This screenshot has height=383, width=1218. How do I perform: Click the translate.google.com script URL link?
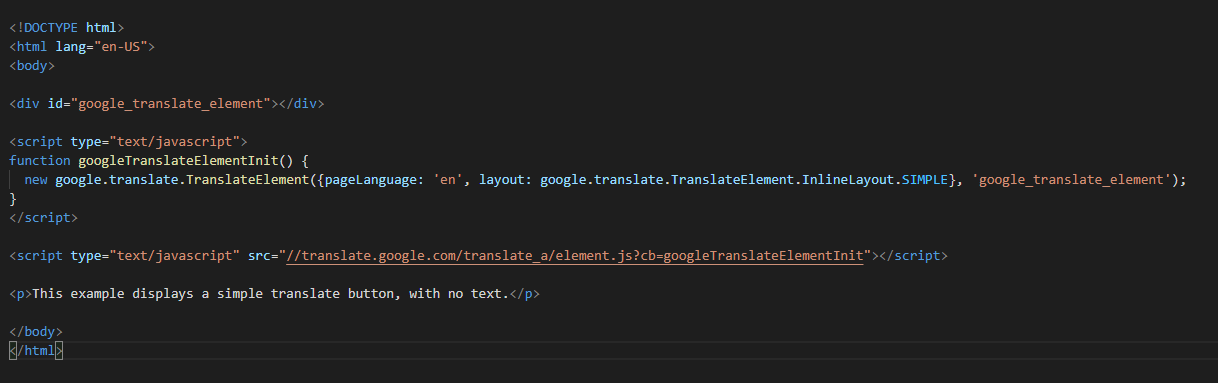[x=575, y=256]
